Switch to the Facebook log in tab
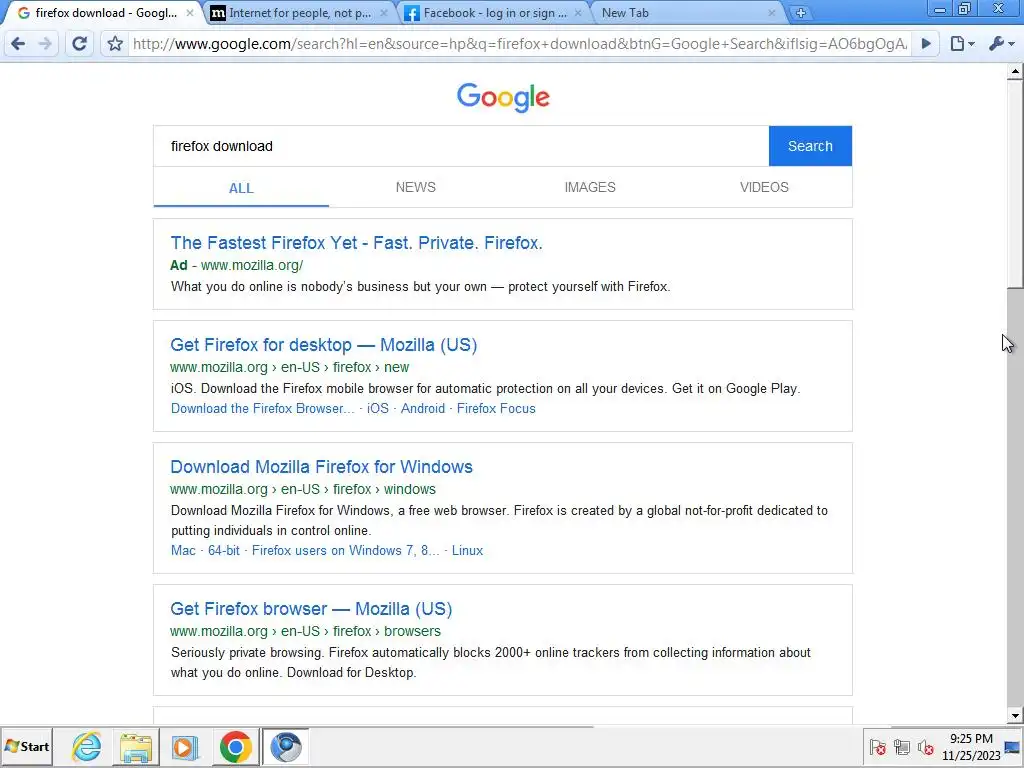This screenshot has height=768, width=1024. coord(494,13)
